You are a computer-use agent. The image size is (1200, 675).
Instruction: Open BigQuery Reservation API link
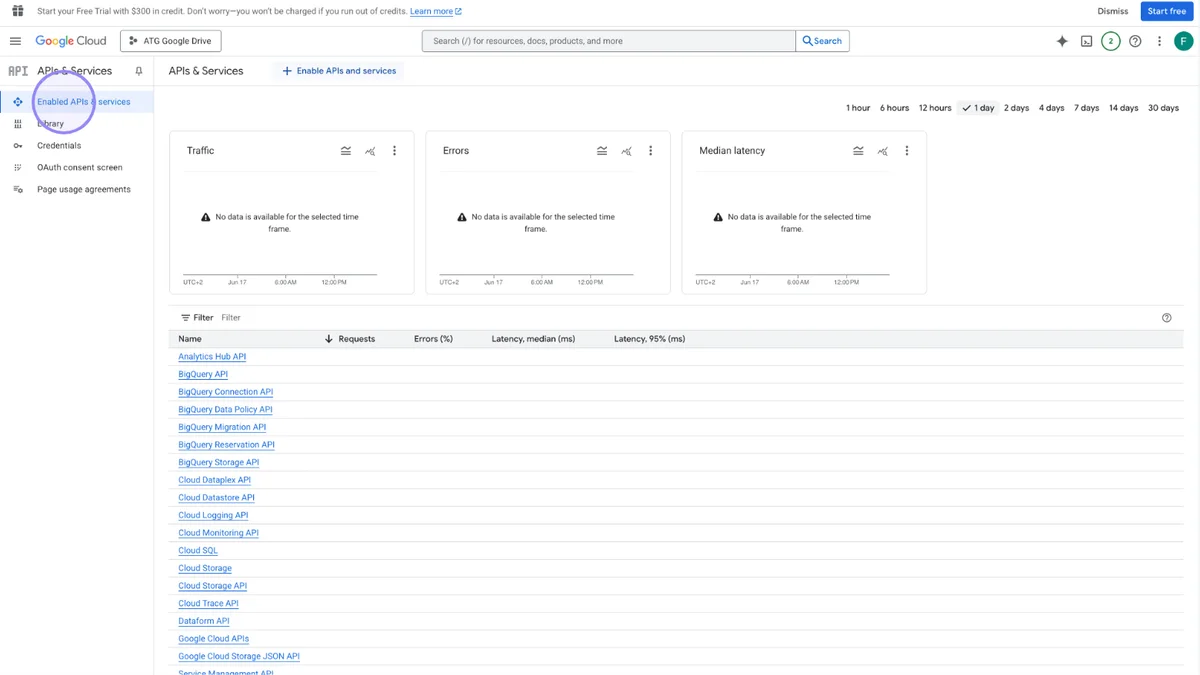[226, 445]
